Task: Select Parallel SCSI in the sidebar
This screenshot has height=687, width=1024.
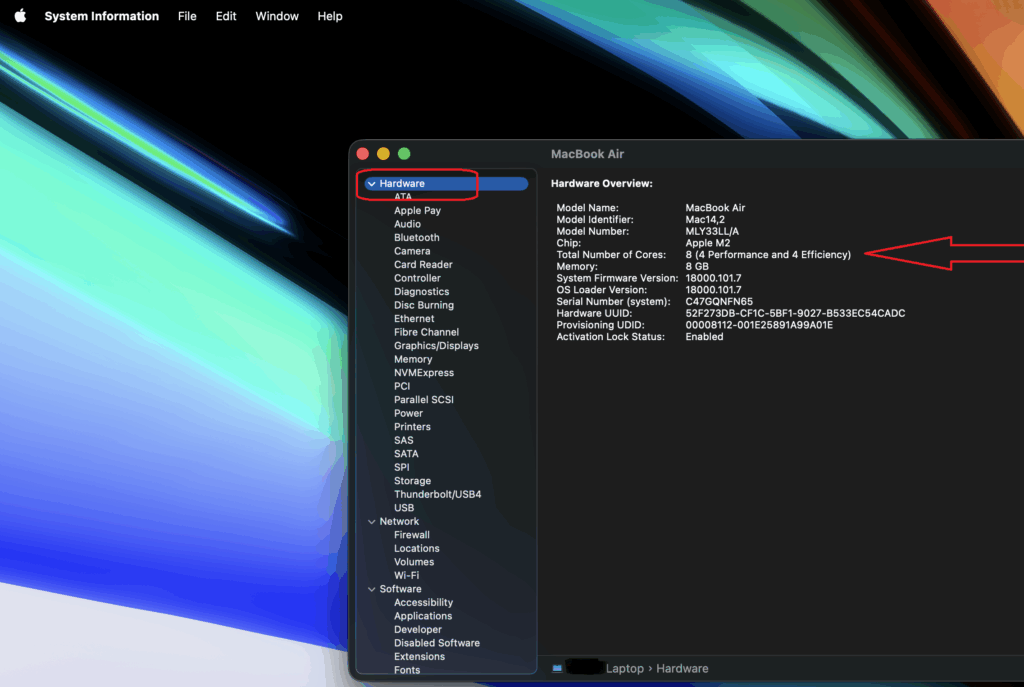Action: 424,400
